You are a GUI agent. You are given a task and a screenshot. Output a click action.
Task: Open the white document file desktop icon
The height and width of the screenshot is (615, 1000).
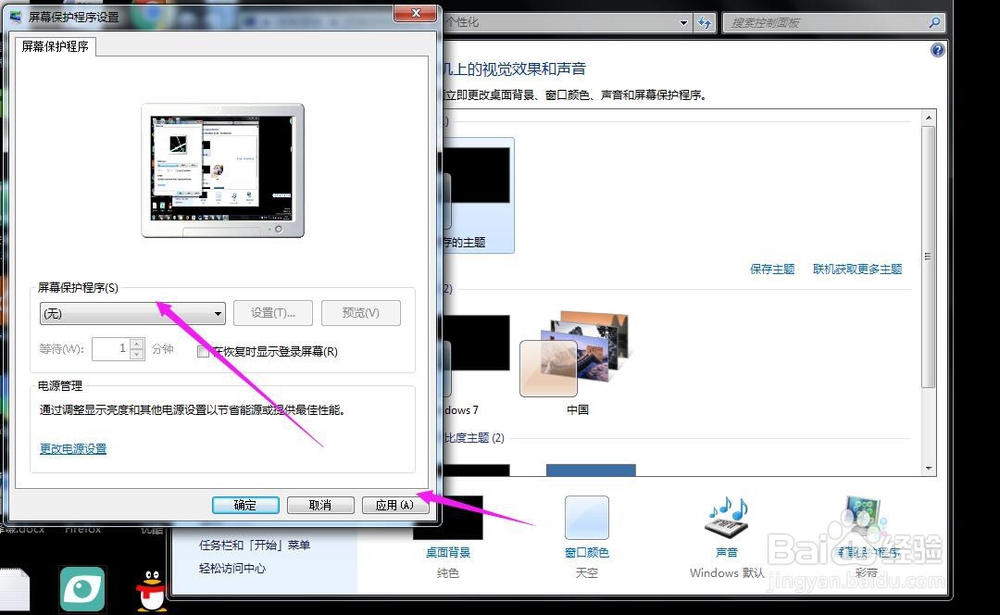[14, 589]
